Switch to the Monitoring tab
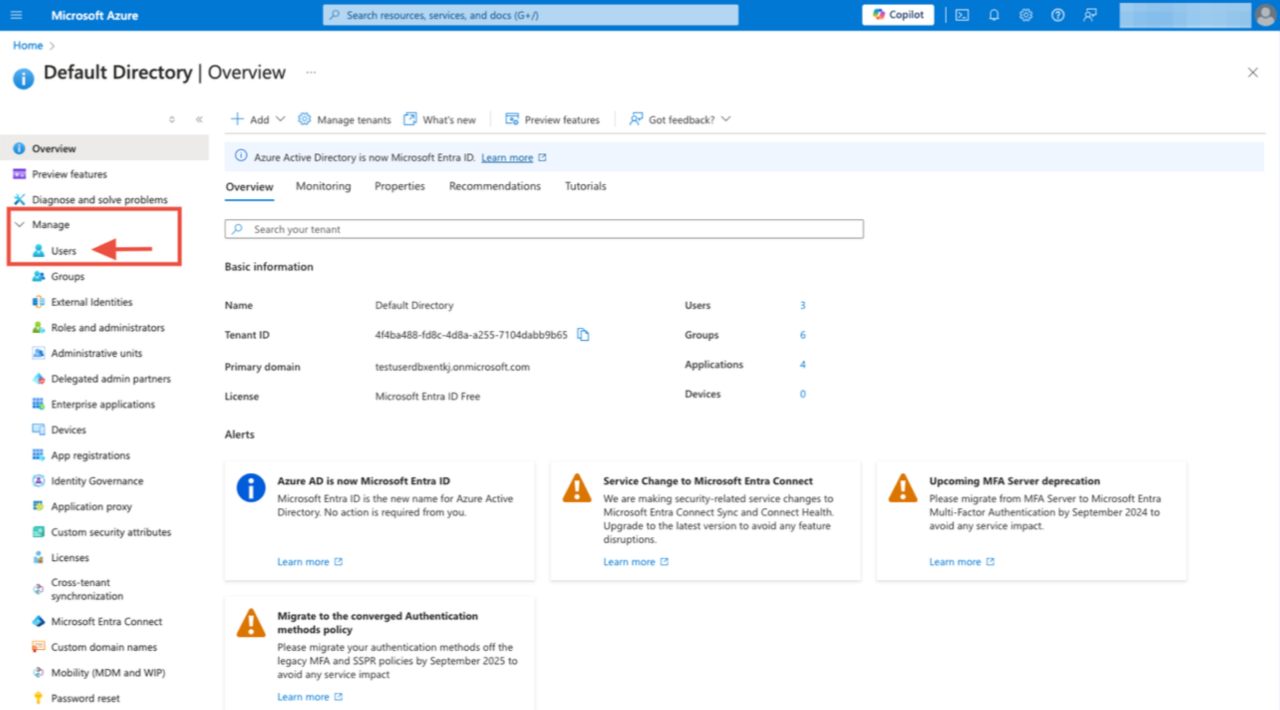The image size is (1280, 710). click(x=323, y=186)
